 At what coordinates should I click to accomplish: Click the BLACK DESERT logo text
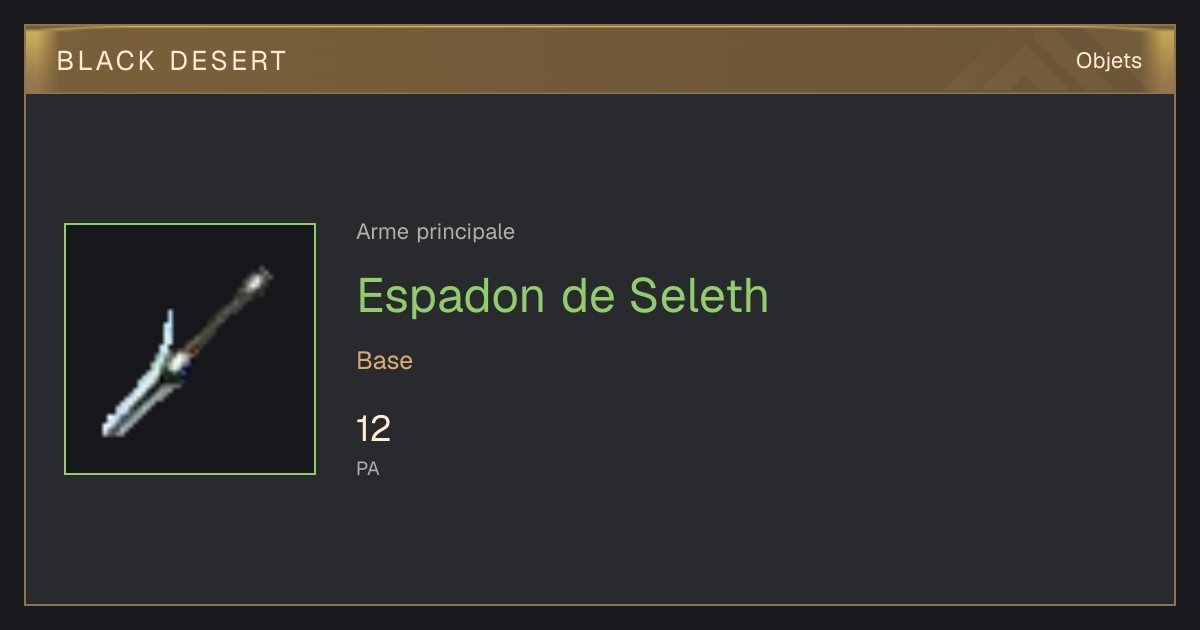pos(172,61)
